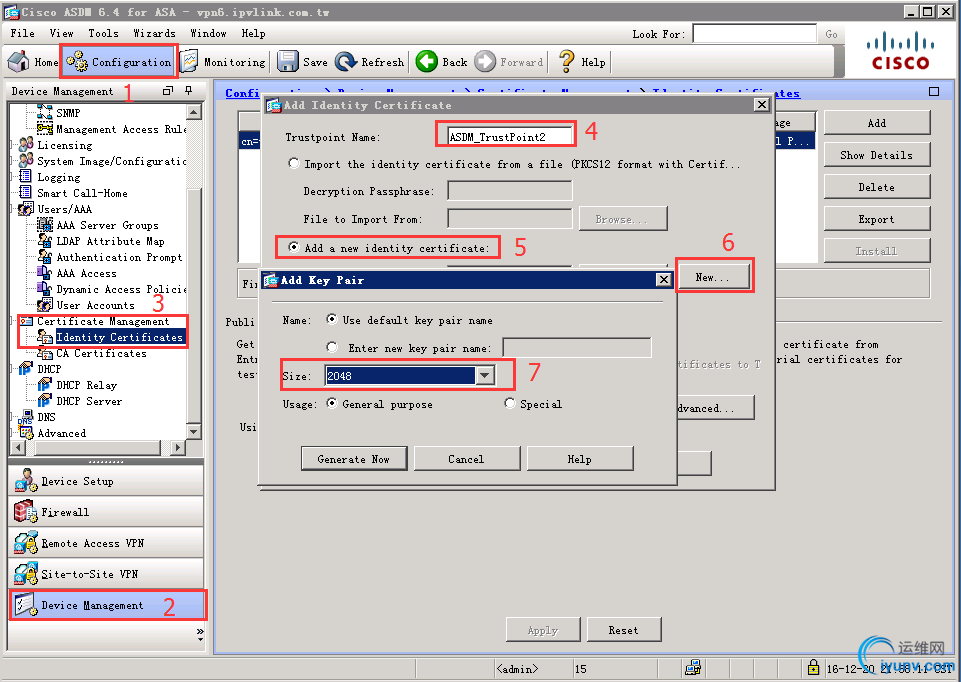
Task: Select AAA Access item
Action: pyautogui.click(x=86, y=273)
